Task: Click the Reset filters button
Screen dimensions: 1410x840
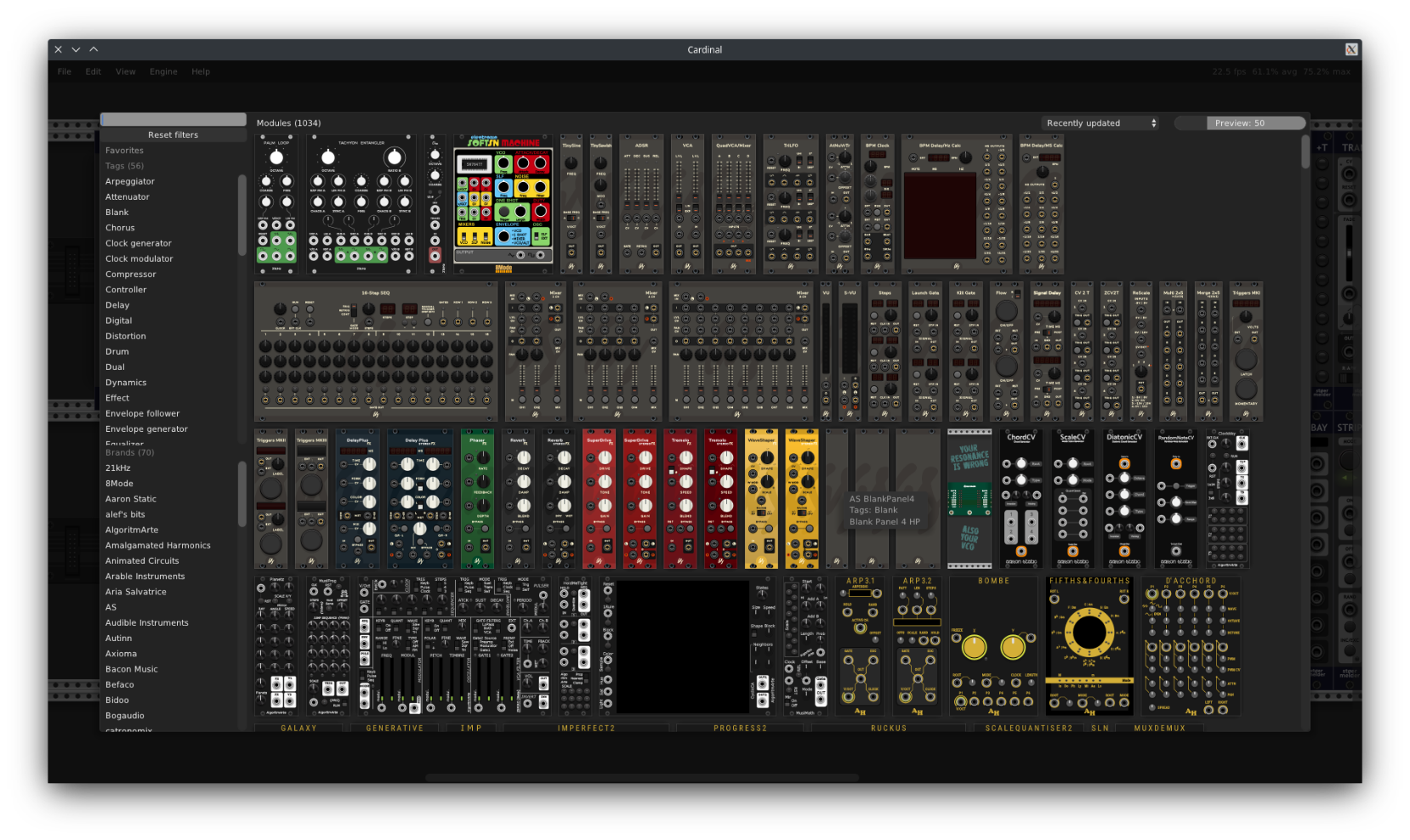Action: pos(173,135)
